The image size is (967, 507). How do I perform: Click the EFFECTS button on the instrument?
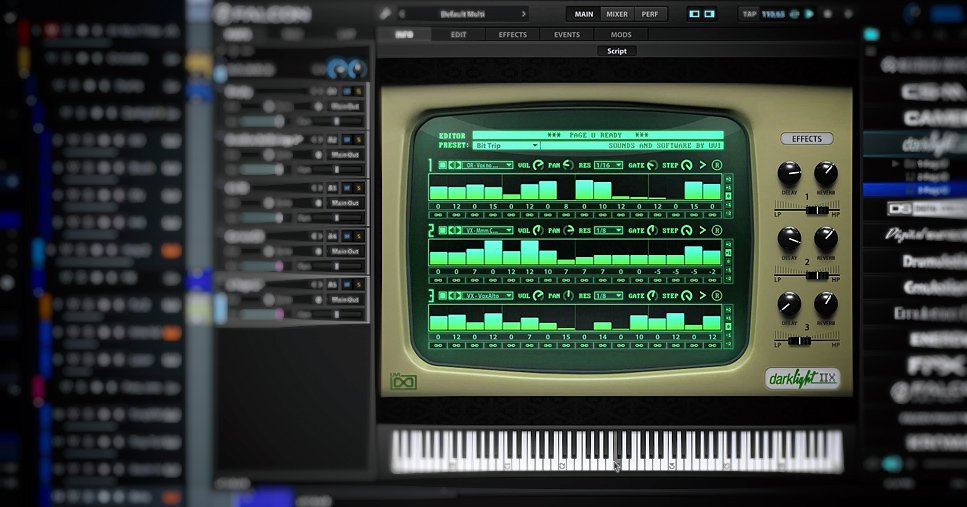click(x=806, y=139)
